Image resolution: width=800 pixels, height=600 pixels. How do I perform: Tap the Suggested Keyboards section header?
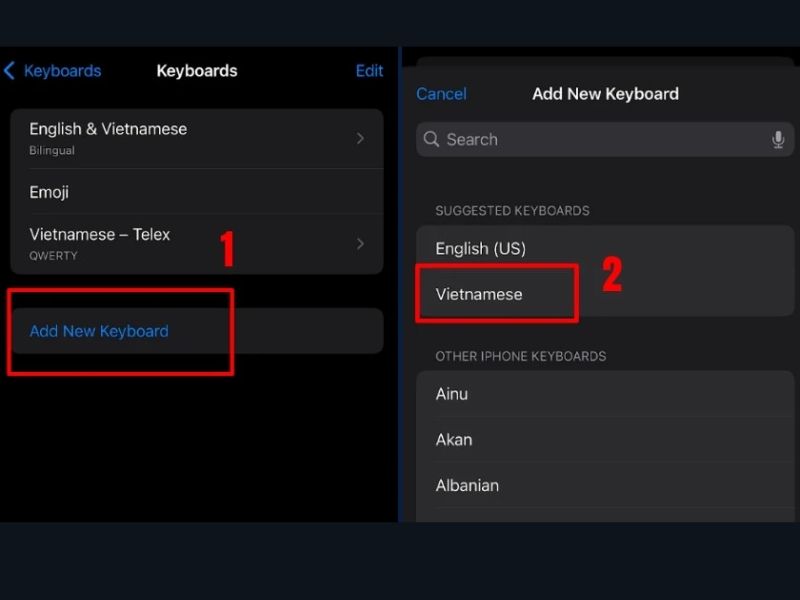[x=512, y=211]
